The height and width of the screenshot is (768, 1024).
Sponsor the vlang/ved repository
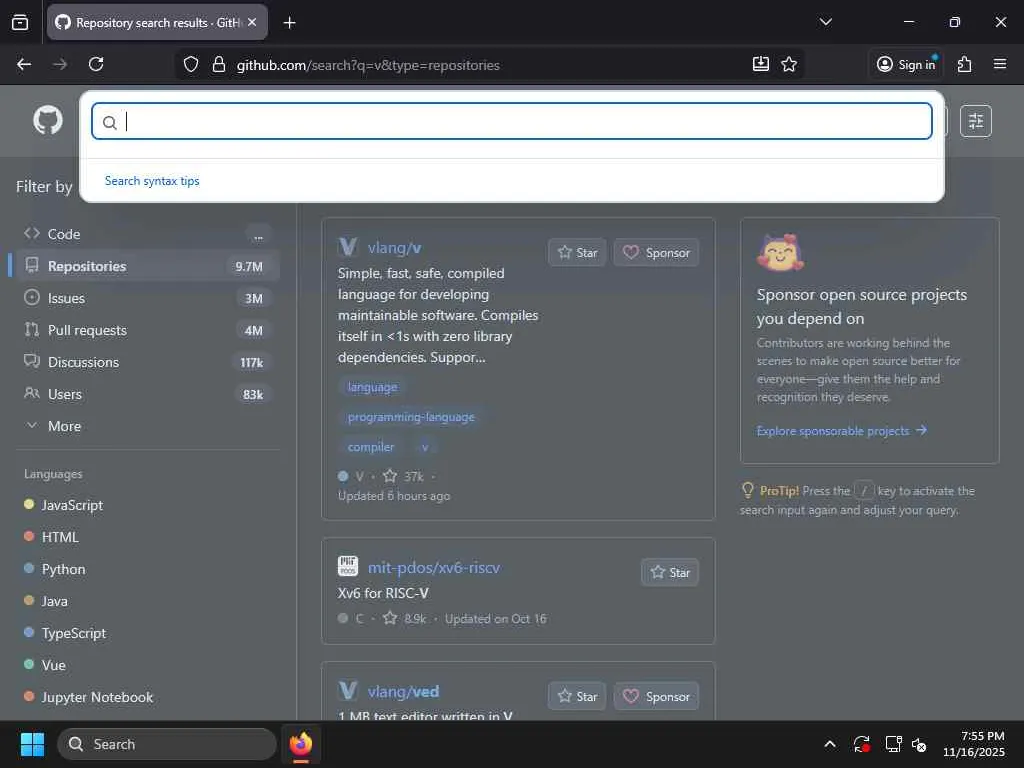click(x=656, y=696)
